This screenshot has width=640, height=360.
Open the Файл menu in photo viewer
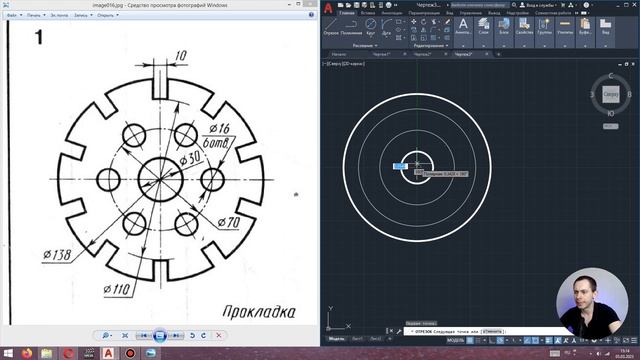coord(14,15)
